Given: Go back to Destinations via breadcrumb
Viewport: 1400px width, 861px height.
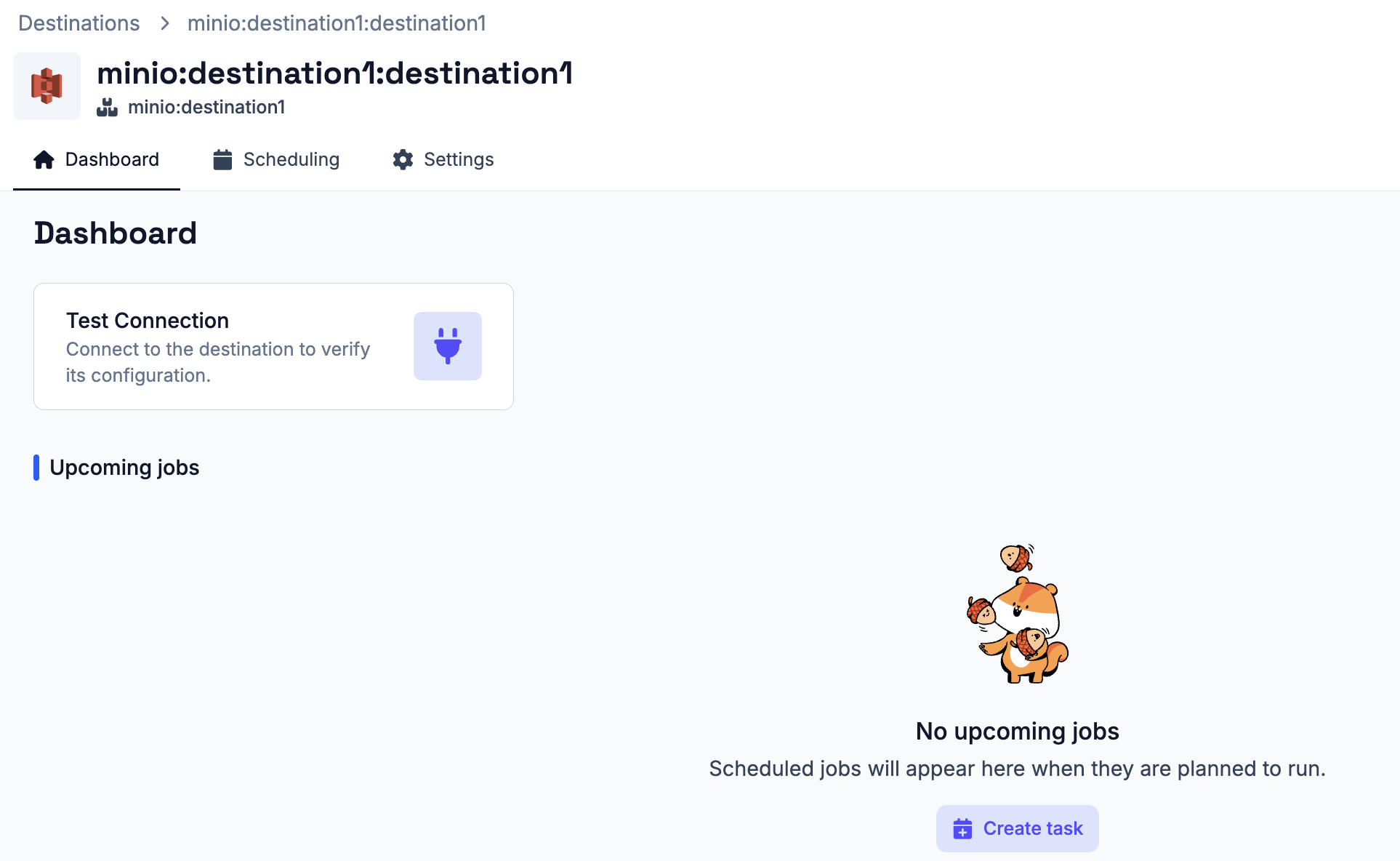Looking at the screenshot, I should [x=79, y=23].
